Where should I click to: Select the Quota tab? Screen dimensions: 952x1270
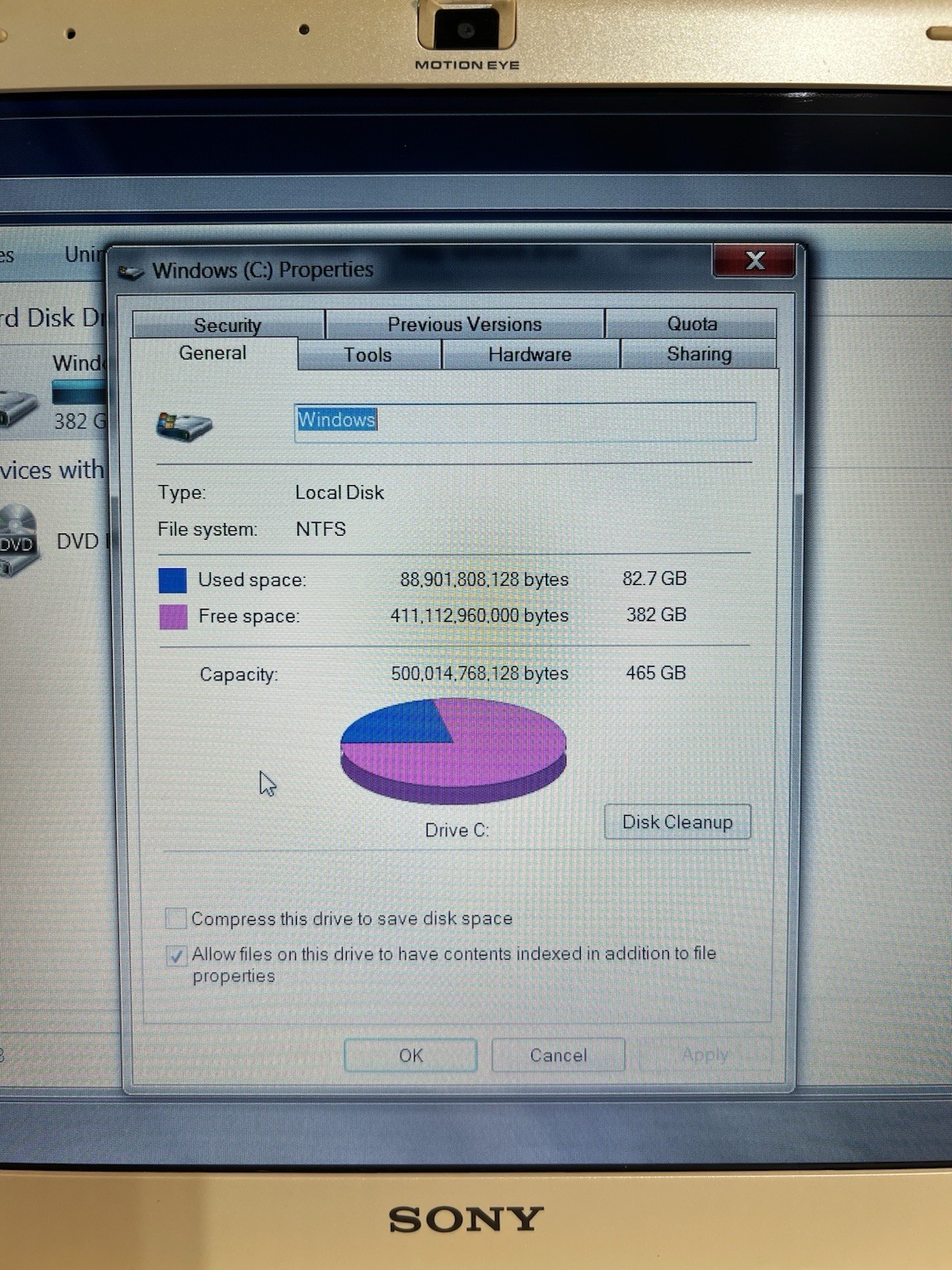[x=692, y=323]
